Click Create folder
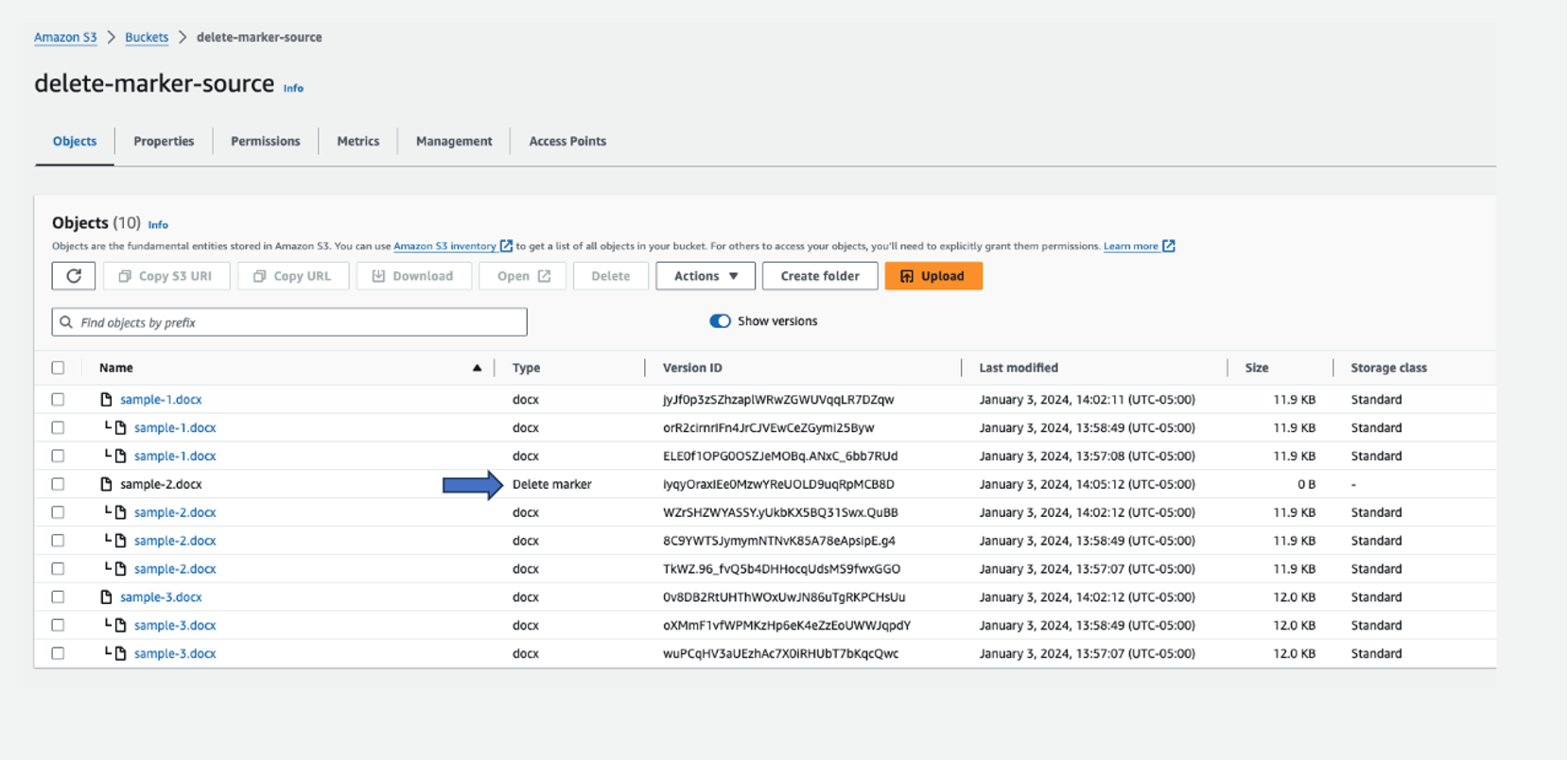1568x760 pixels. pyautogui.click(x=820, y=276)
